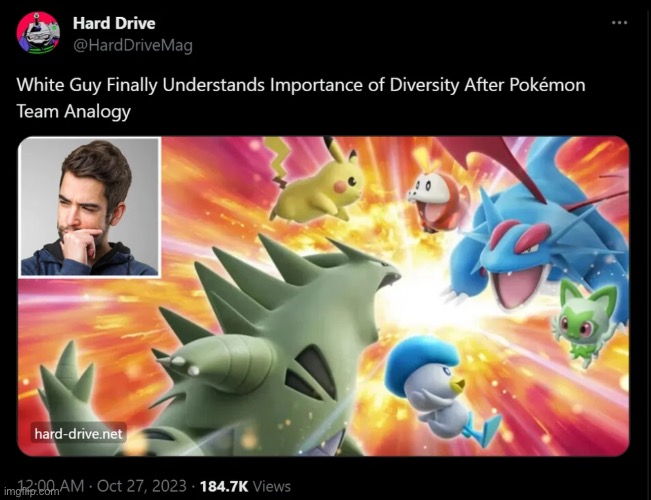Open the Hard Drive profile avatar

(38, 33)
